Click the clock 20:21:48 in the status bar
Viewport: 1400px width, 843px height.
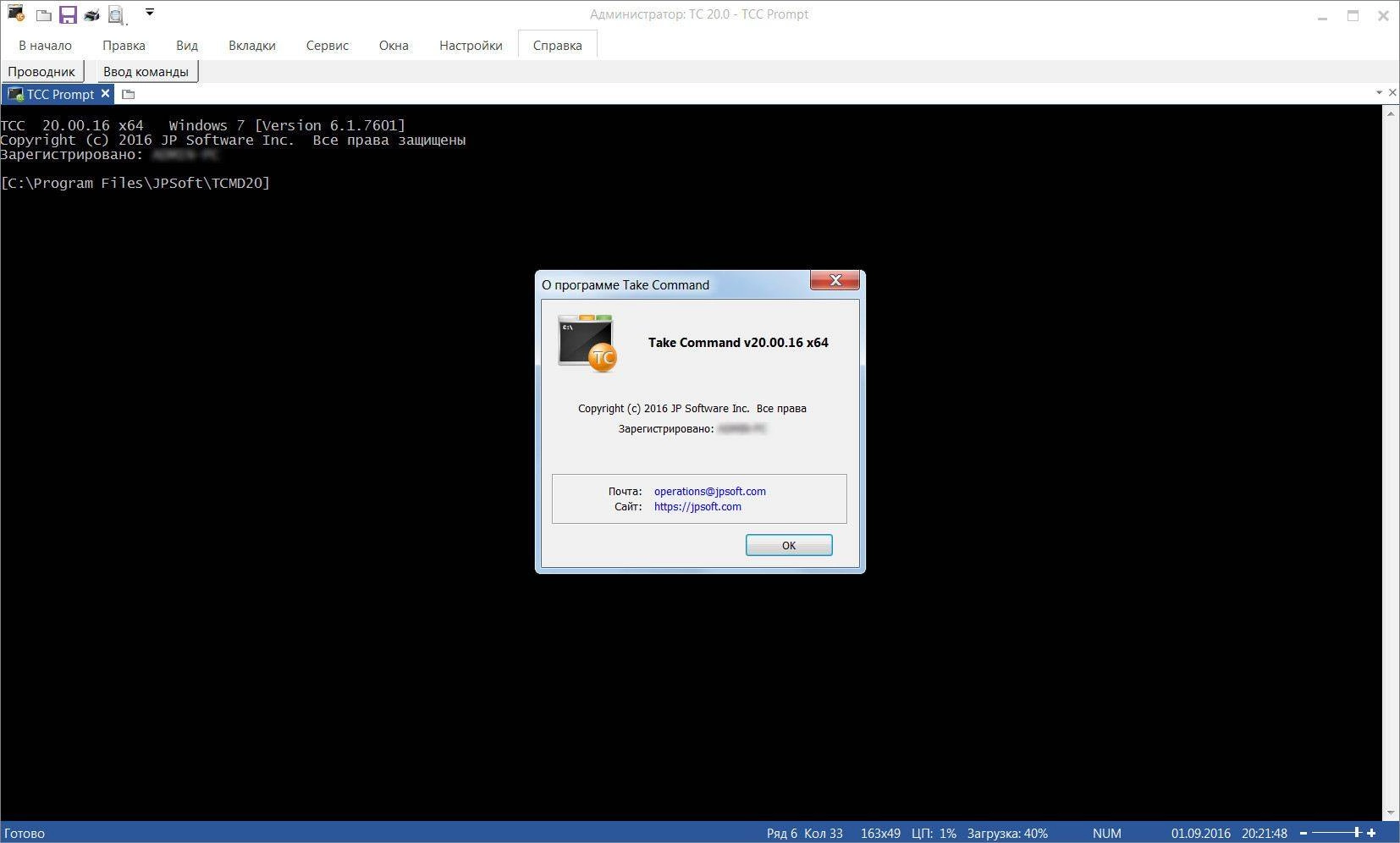tap(1265, 833)
